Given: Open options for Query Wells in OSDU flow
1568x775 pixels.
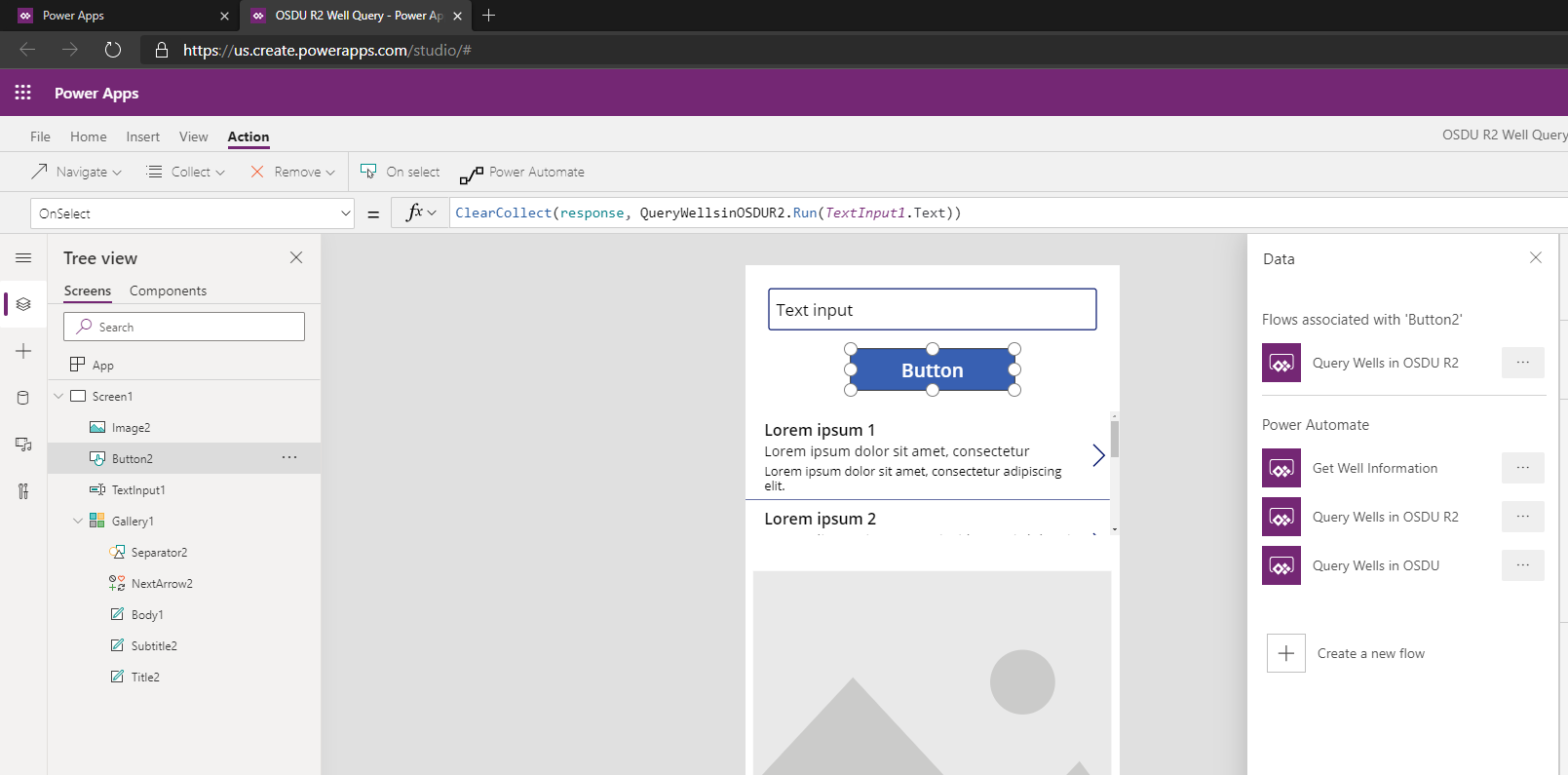Looking at the screenshot, I should [x=1523, y=565].
